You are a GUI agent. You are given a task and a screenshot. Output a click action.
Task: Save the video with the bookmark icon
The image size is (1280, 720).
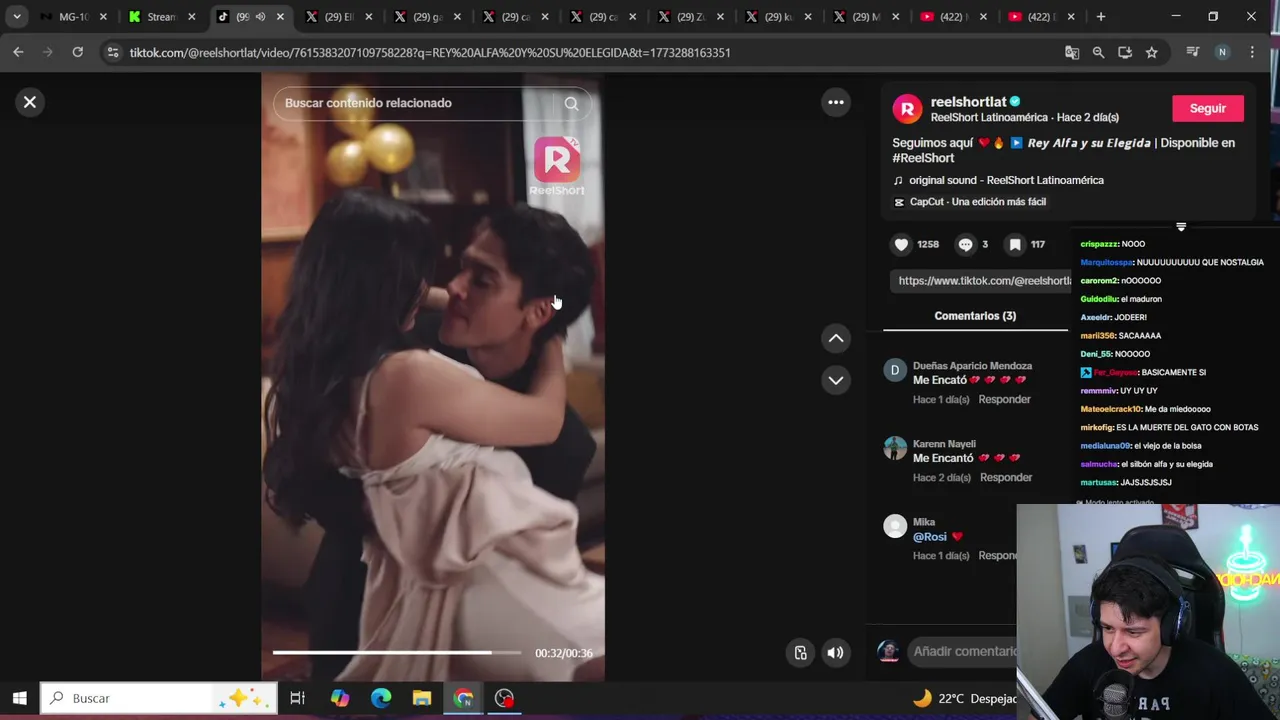1015,244
